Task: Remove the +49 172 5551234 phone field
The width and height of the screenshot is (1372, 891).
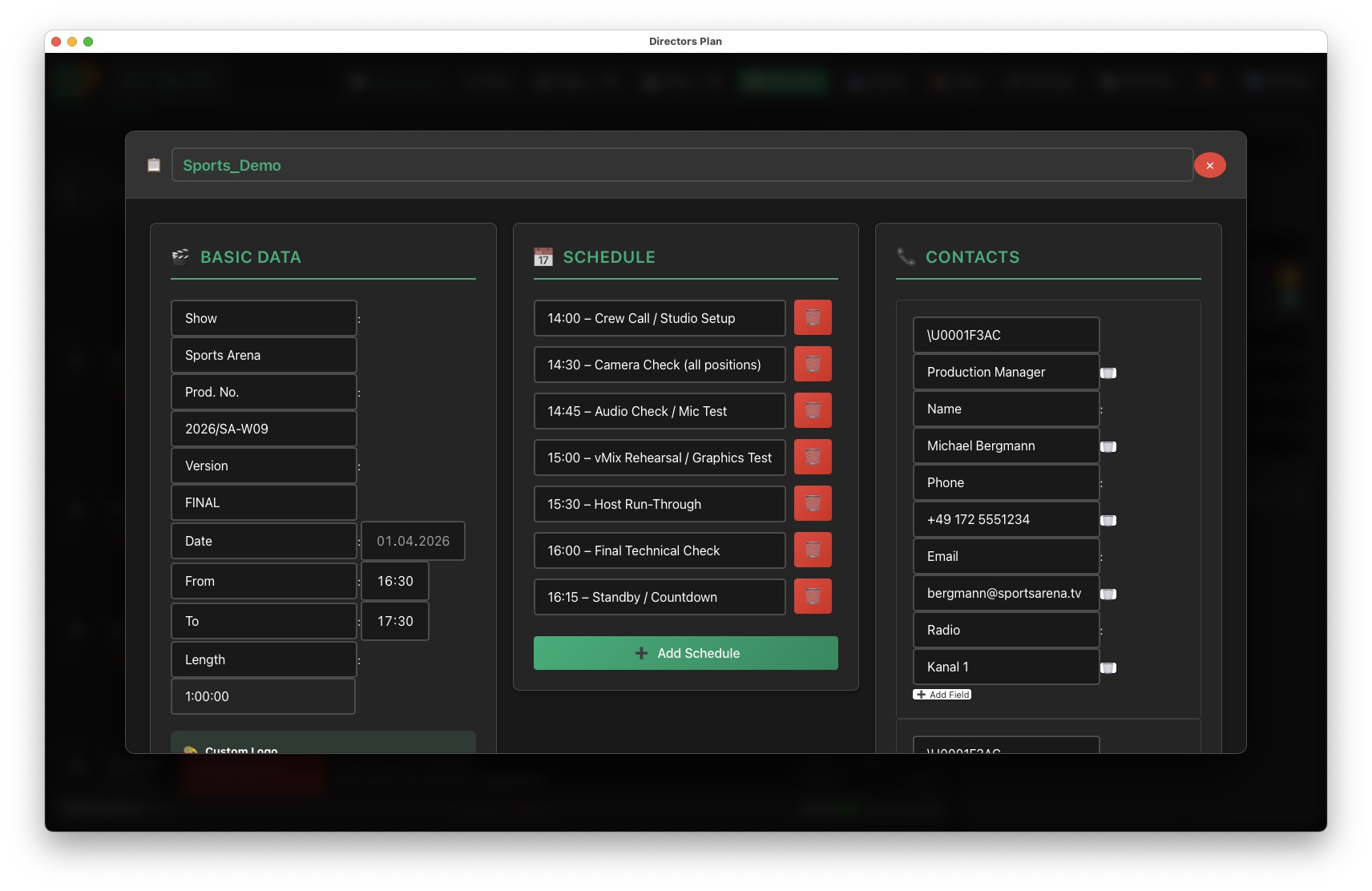Action: pos(1108,520)
